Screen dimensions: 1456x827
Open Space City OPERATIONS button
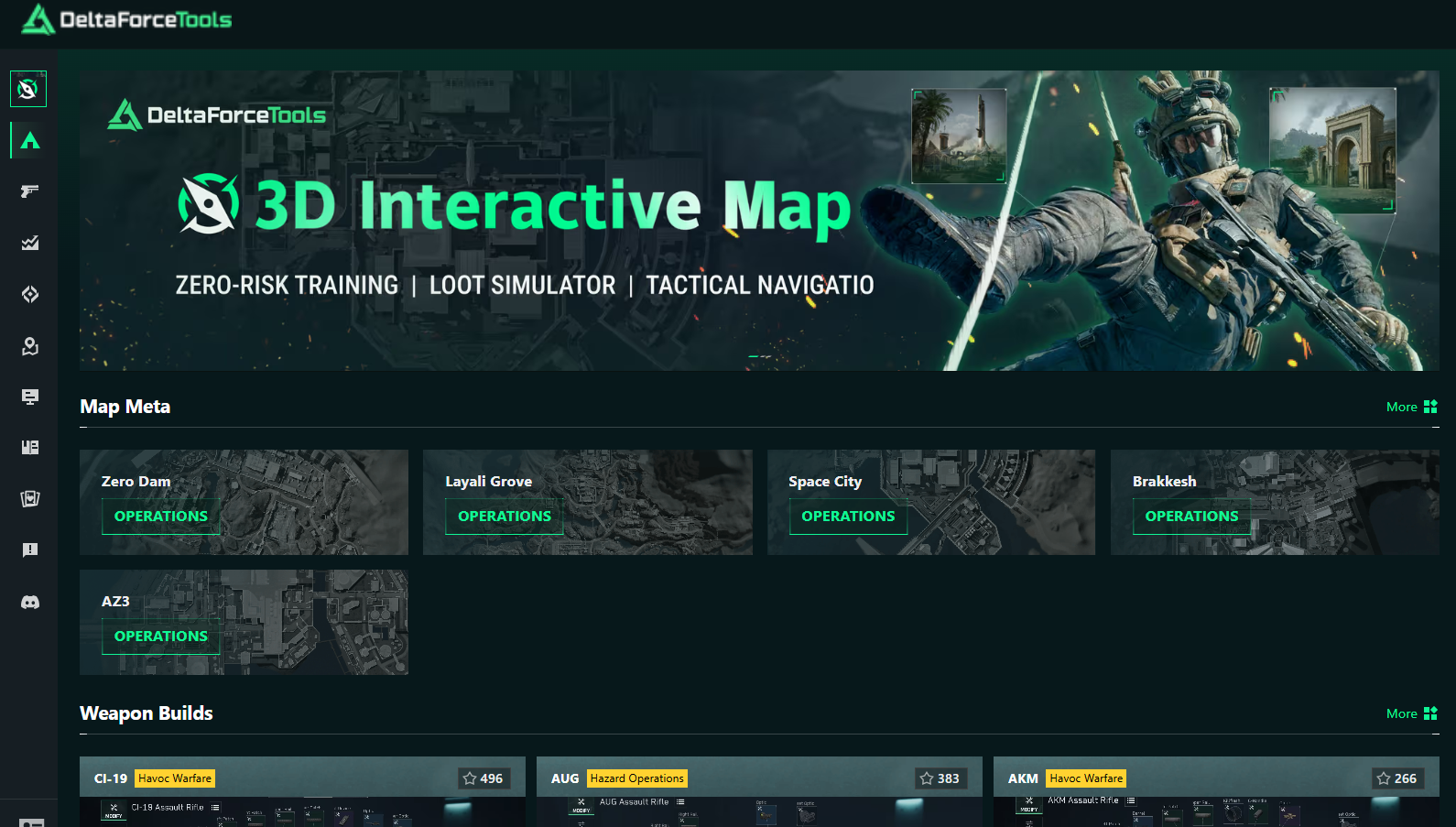pos(848,517)
